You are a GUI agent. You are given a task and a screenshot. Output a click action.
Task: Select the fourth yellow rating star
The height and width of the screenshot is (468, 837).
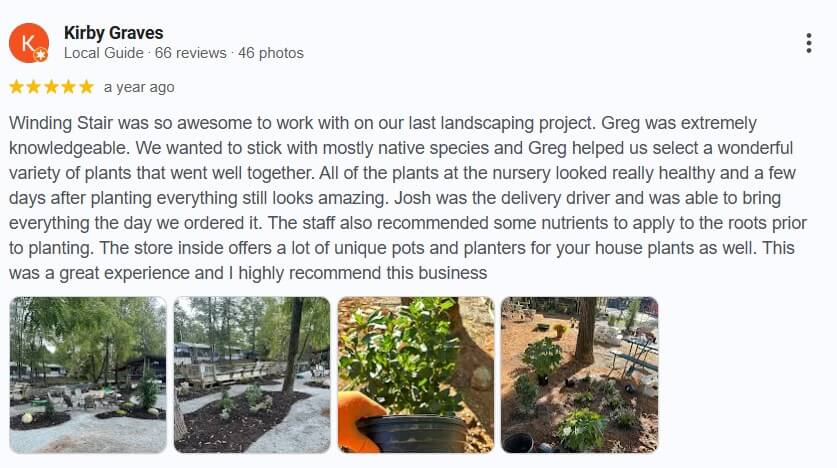click(69, 87)
